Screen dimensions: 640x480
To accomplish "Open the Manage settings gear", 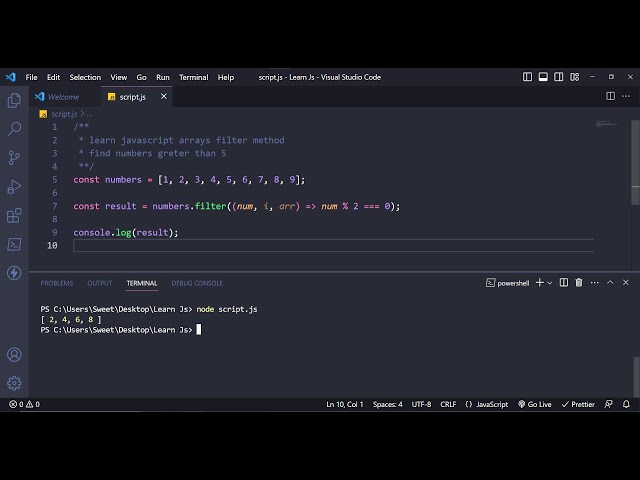I will [14, 383].
